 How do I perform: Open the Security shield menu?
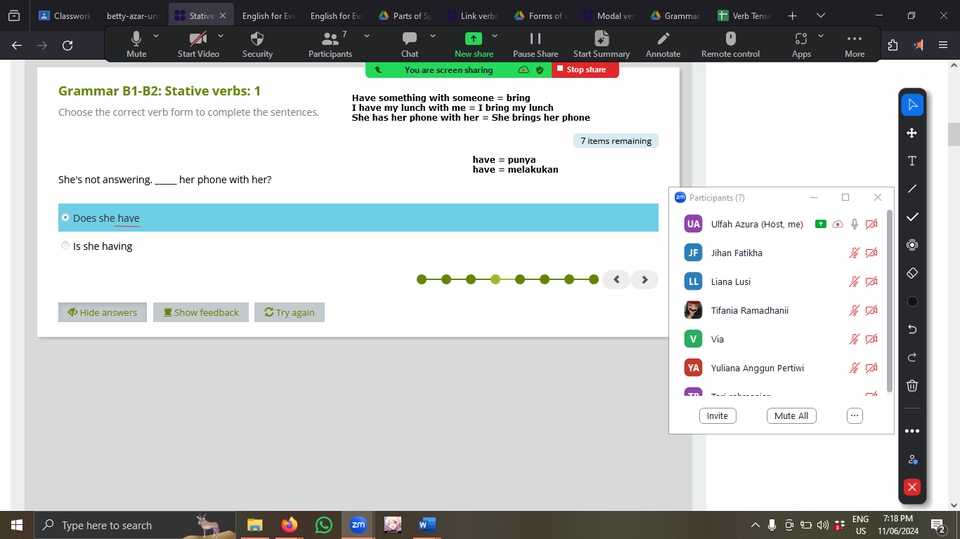coord(257,45)
